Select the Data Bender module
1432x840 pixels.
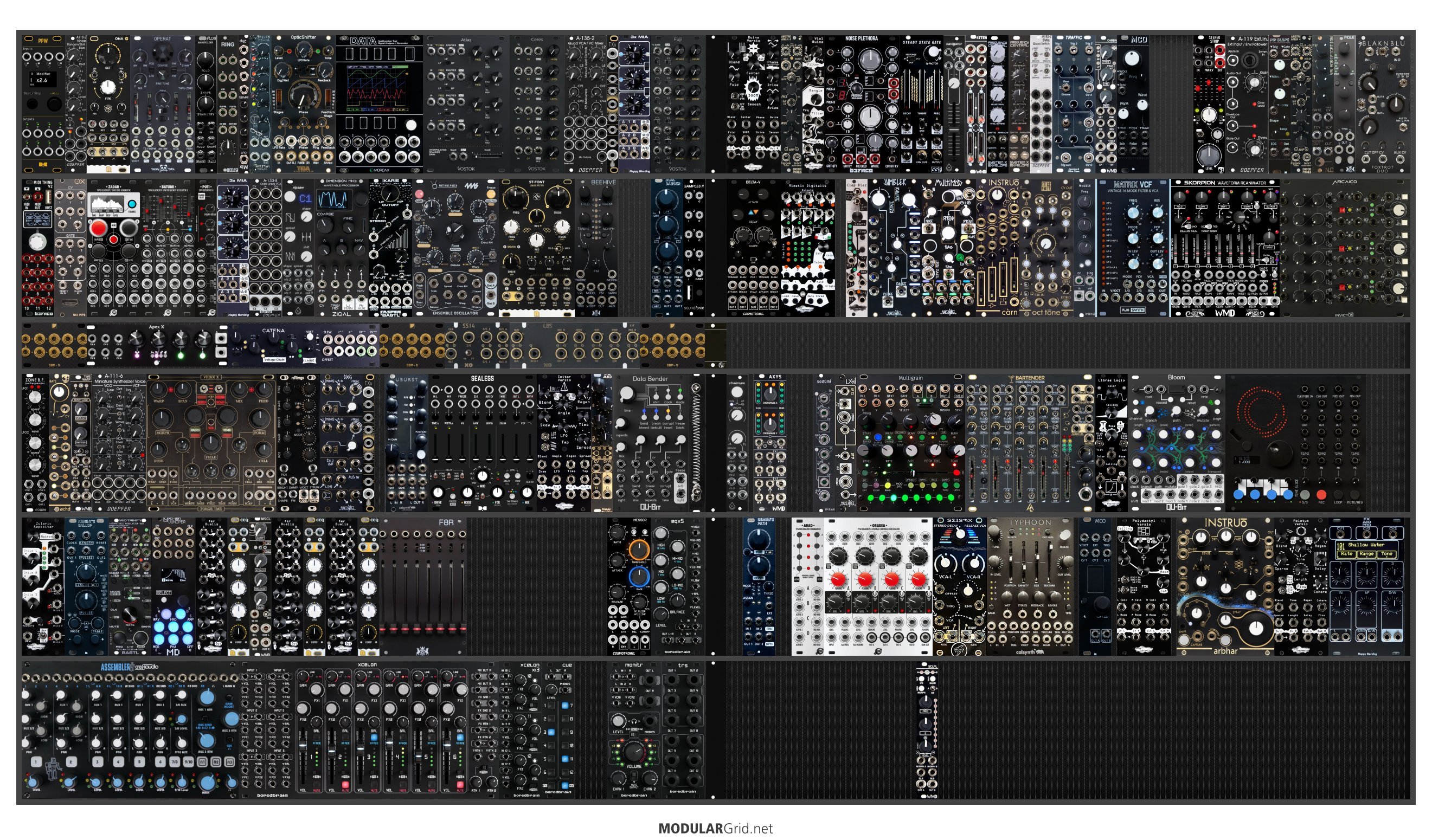tap(650, 442)
